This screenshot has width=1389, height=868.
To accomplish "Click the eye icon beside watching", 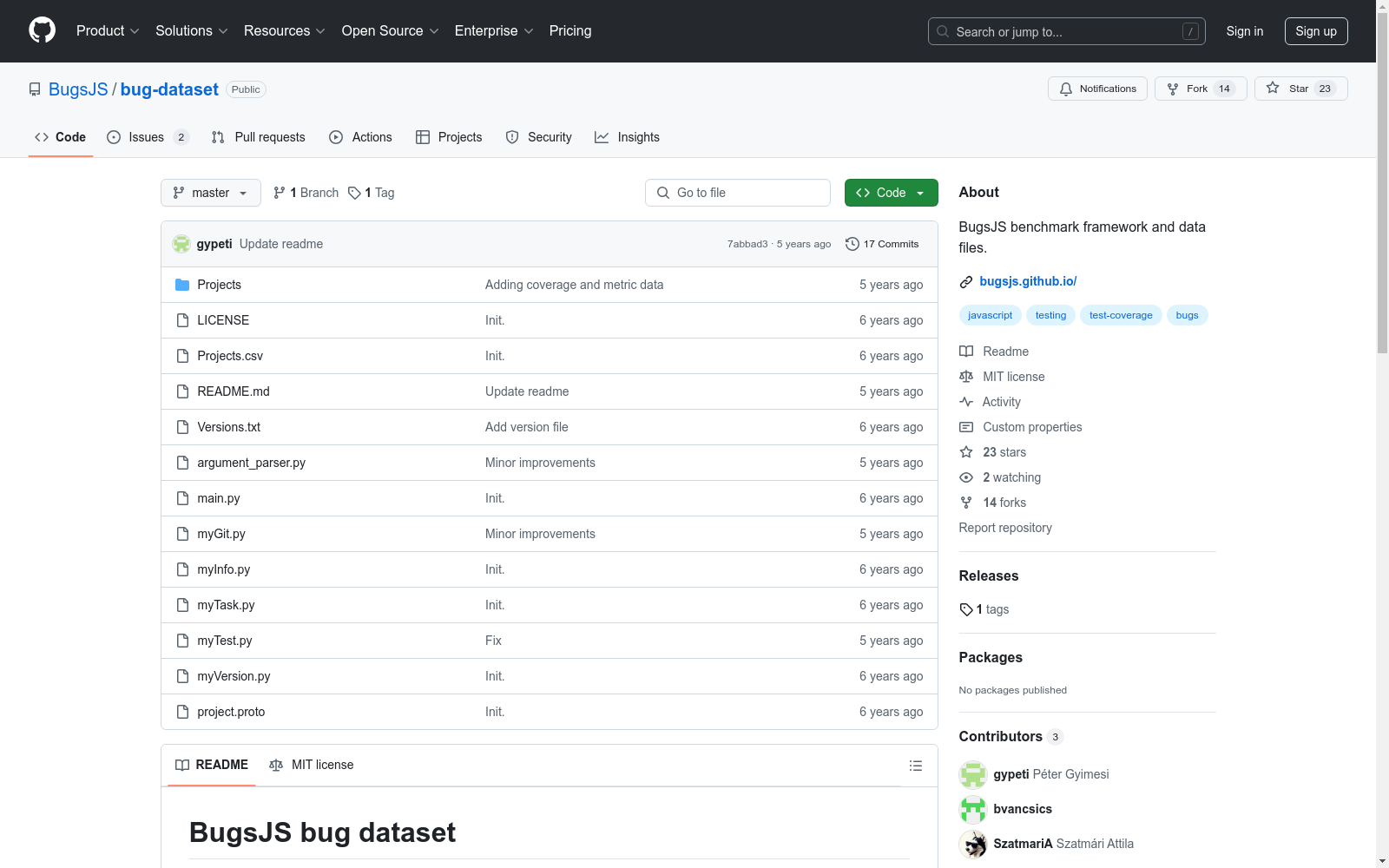I will (966, 477).
